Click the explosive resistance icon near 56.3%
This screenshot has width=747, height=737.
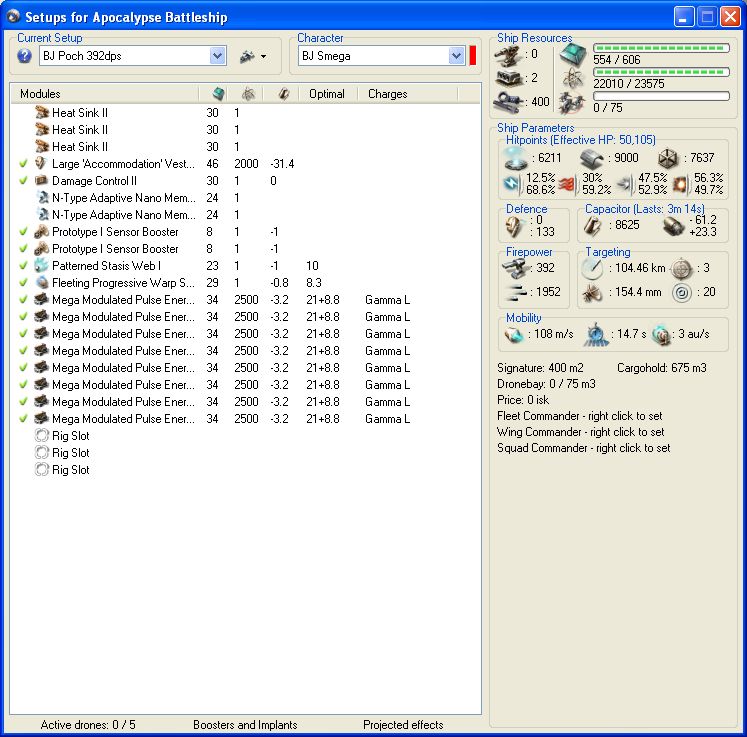click(680, 183)
